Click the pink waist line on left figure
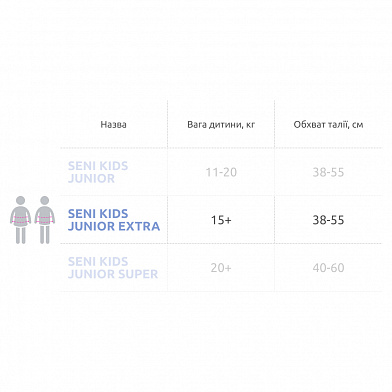392x392 pixels. 20,219
